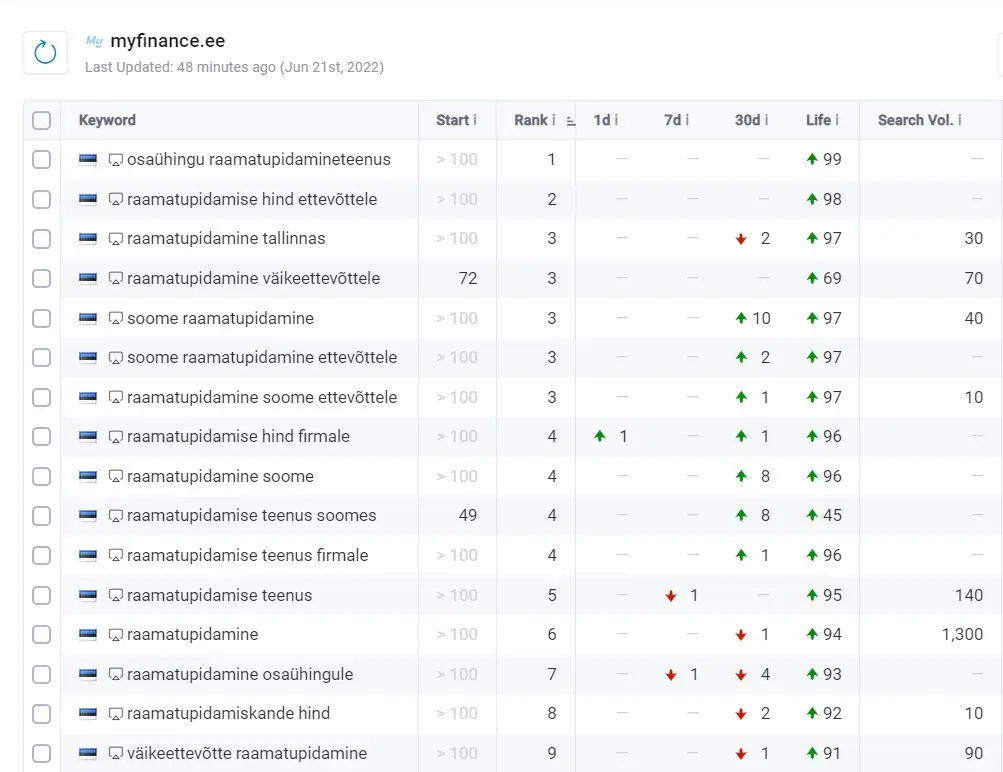The image size is (1003, 772).
Task: Select the checkbox for raamatupidamise teenus row
Action: (41, 596)
